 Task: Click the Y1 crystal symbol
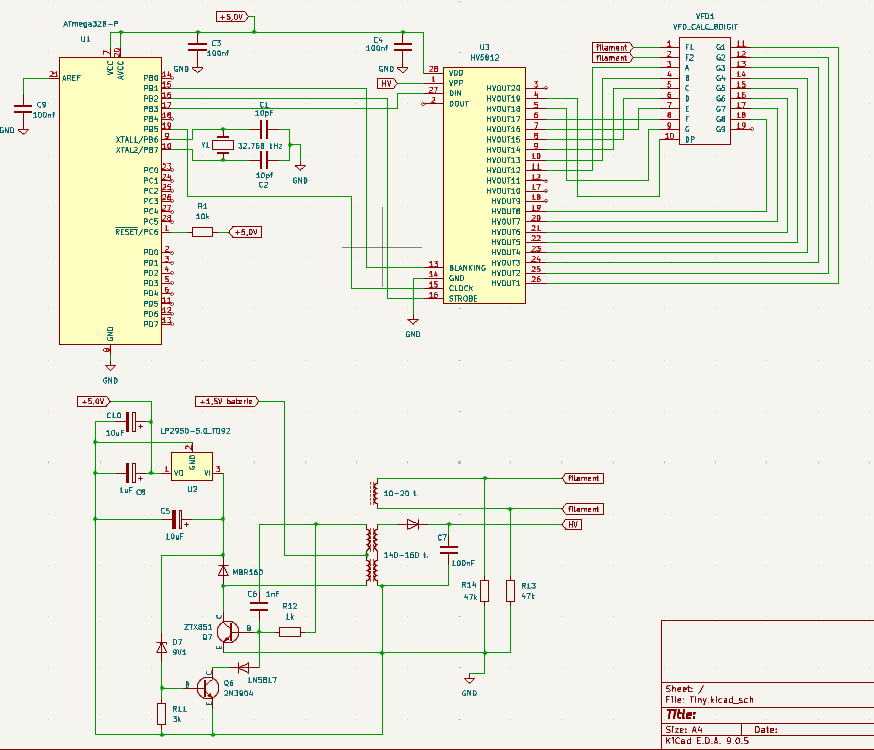pyautogui.click(x=223, y=145)
